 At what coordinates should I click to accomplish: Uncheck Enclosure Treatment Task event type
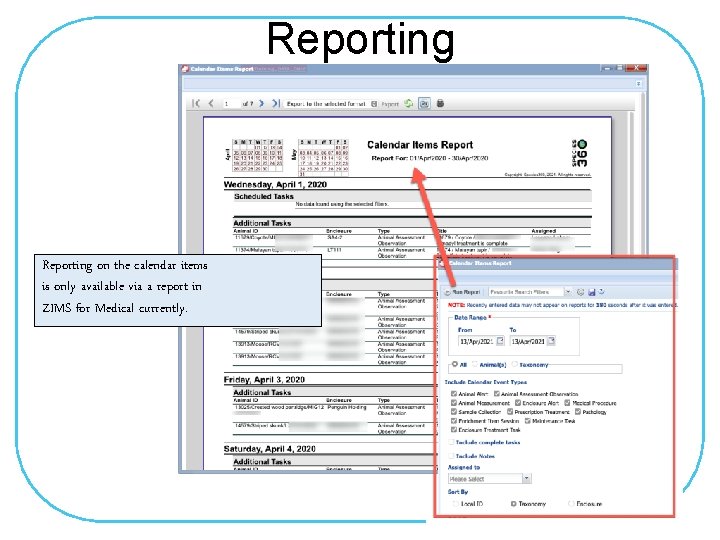click(x=454, y=430)
